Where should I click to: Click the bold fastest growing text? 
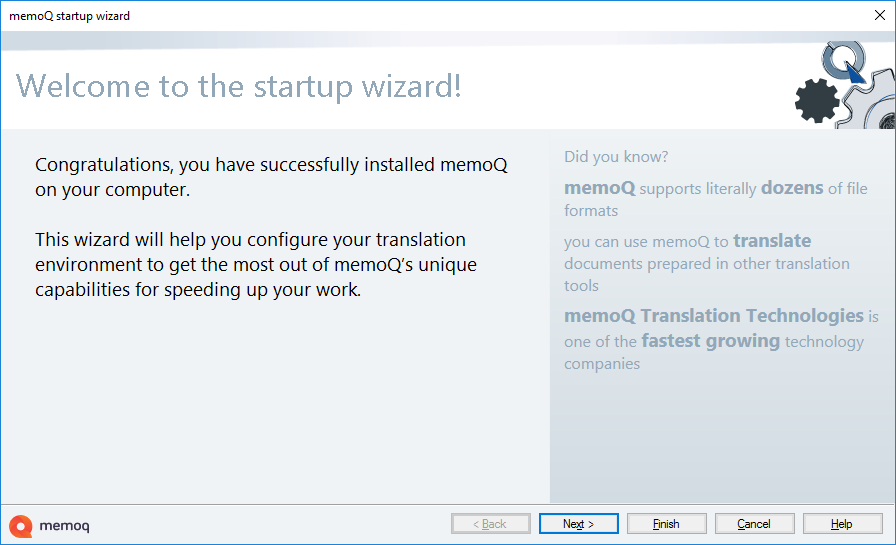710,341
